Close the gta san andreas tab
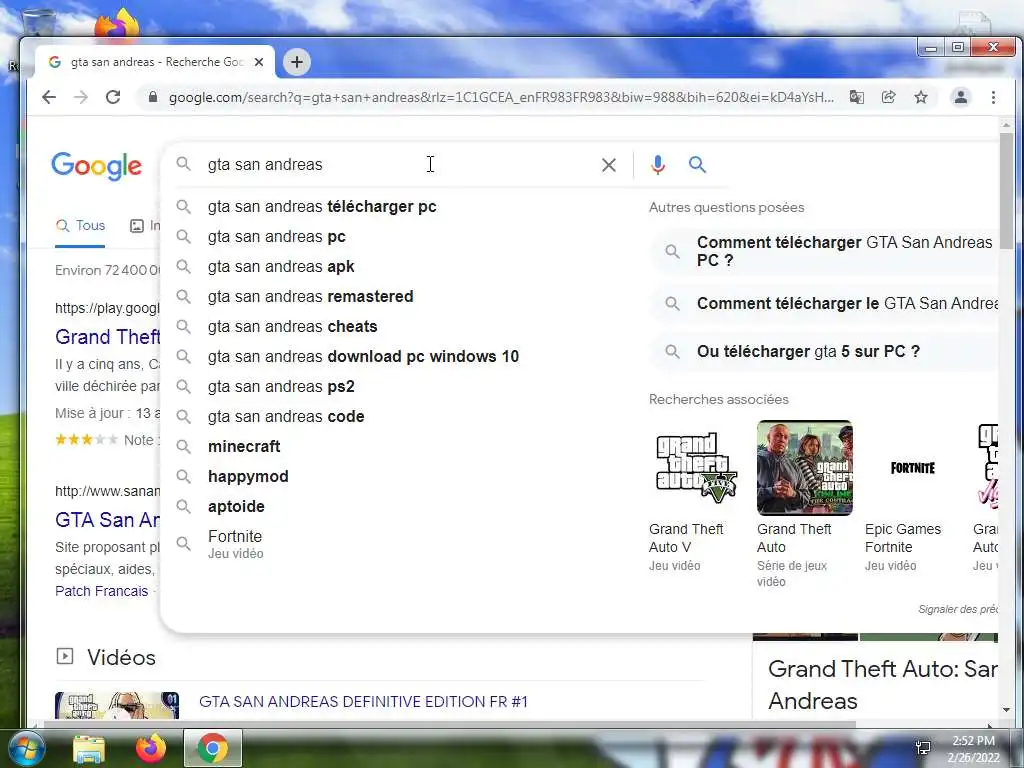 [x=259, y=62]
